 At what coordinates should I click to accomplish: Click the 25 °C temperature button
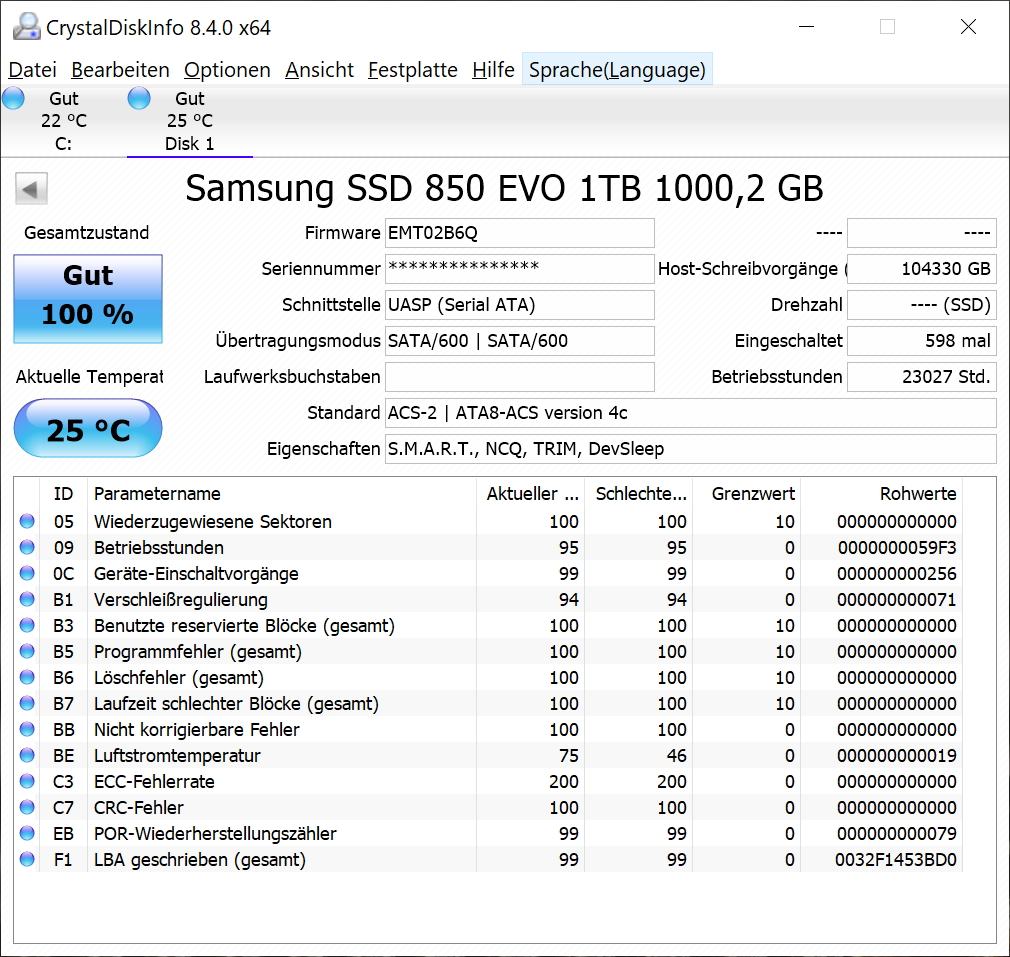[x=88, y=429]
